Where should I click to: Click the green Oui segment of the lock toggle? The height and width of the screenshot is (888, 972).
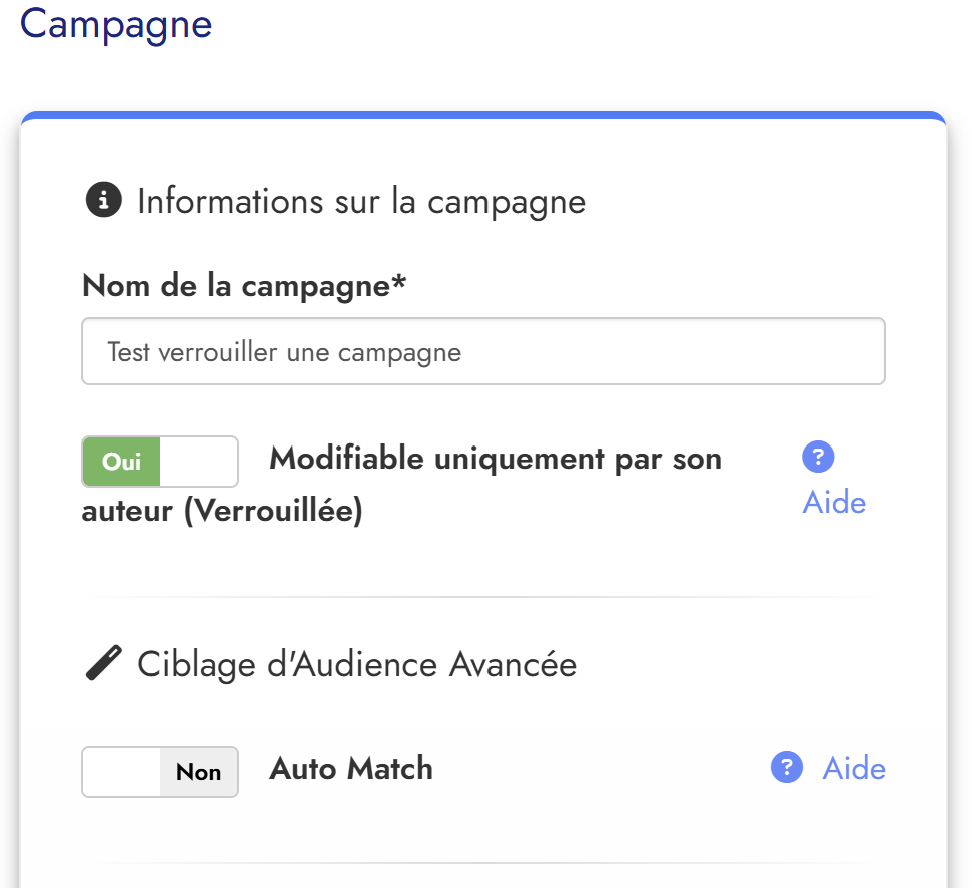[x=122, y=462]
